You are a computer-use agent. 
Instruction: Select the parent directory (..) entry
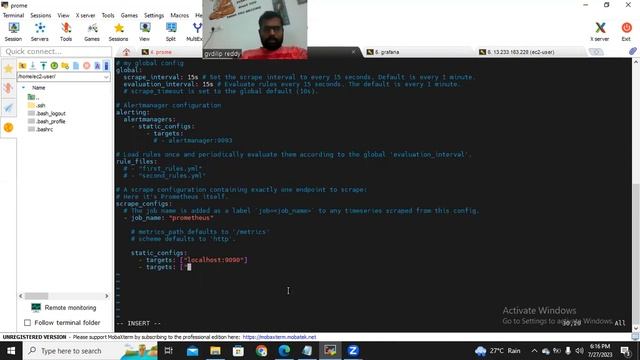pyautogui.click(x=33, y=97)
